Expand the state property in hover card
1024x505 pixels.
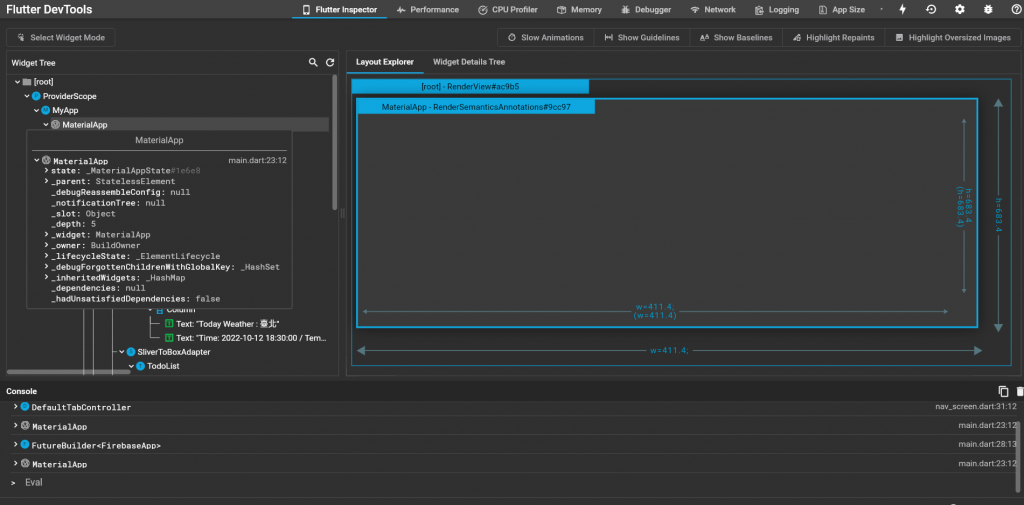pos(46,171)
